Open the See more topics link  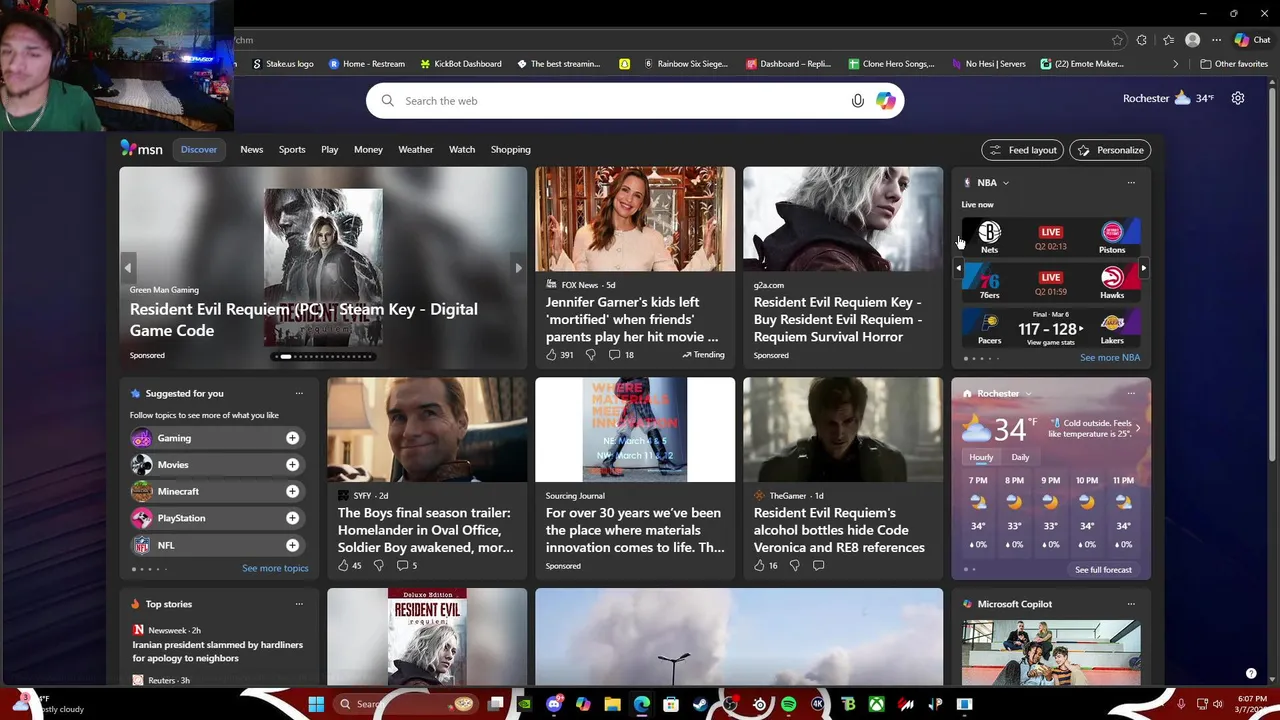click(x=275, y=568)
